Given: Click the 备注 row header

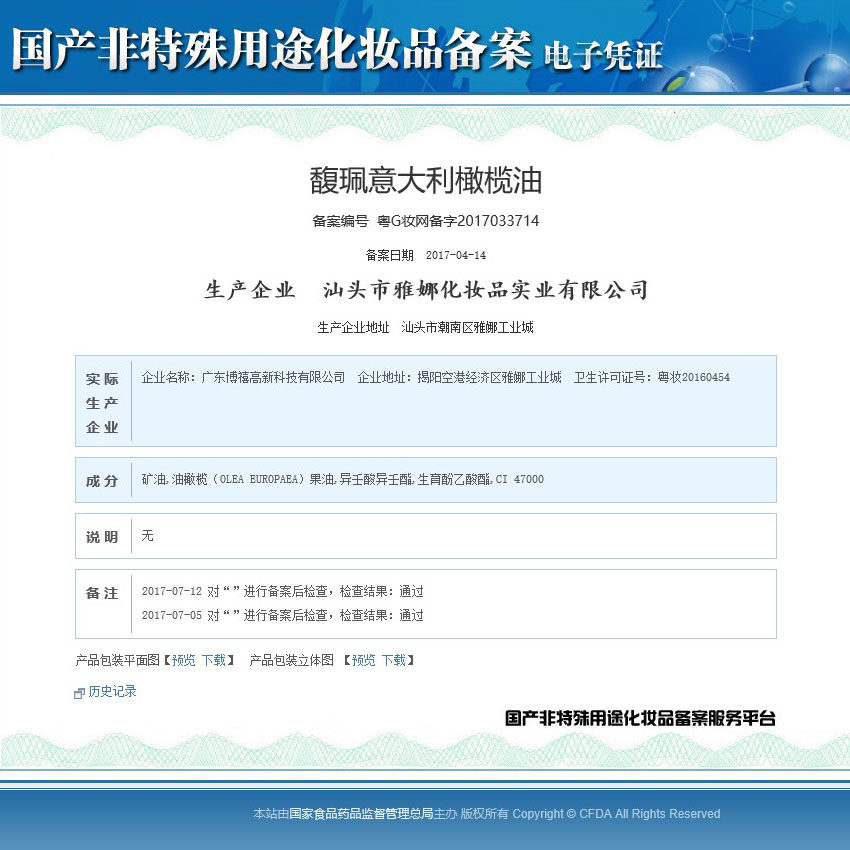Looking at the screenshot, I should [x=102, y=593].
